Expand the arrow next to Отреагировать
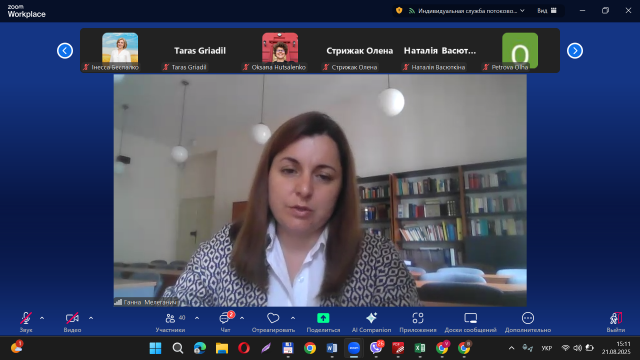This screenshot has width=640, height=360. [x=293, y=318]
